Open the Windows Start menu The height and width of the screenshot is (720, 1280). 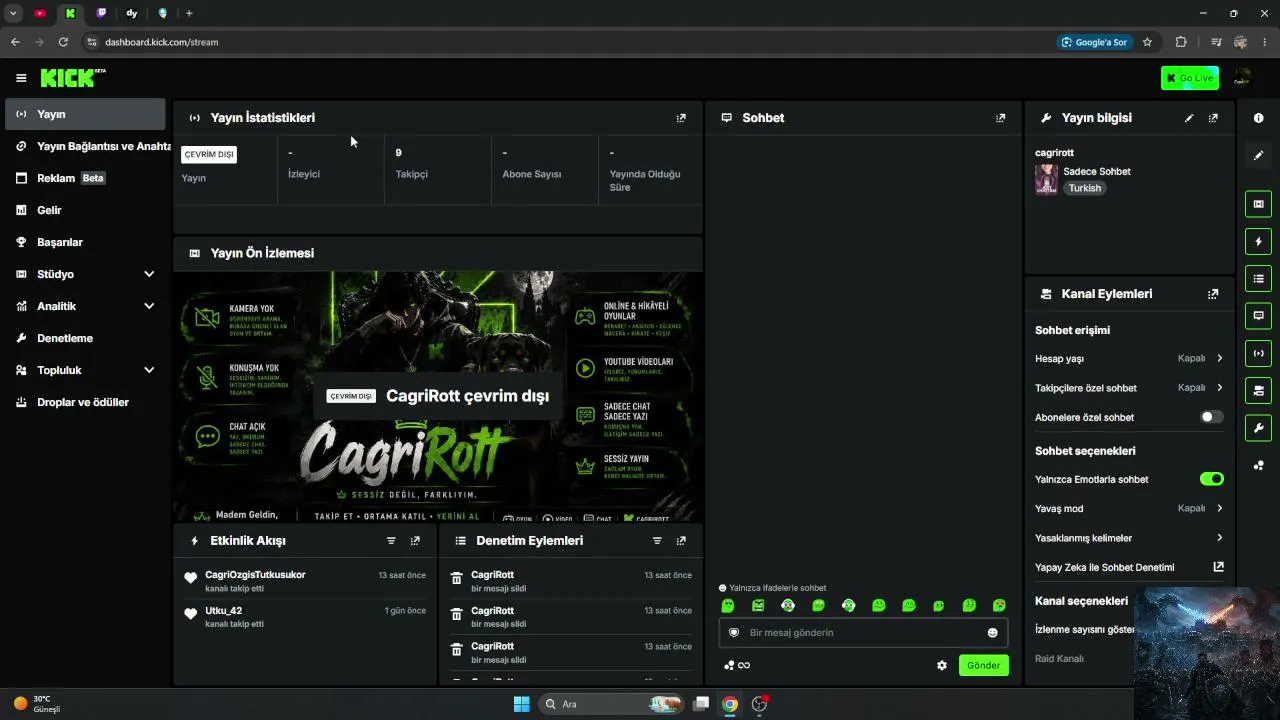pos(521,704)
